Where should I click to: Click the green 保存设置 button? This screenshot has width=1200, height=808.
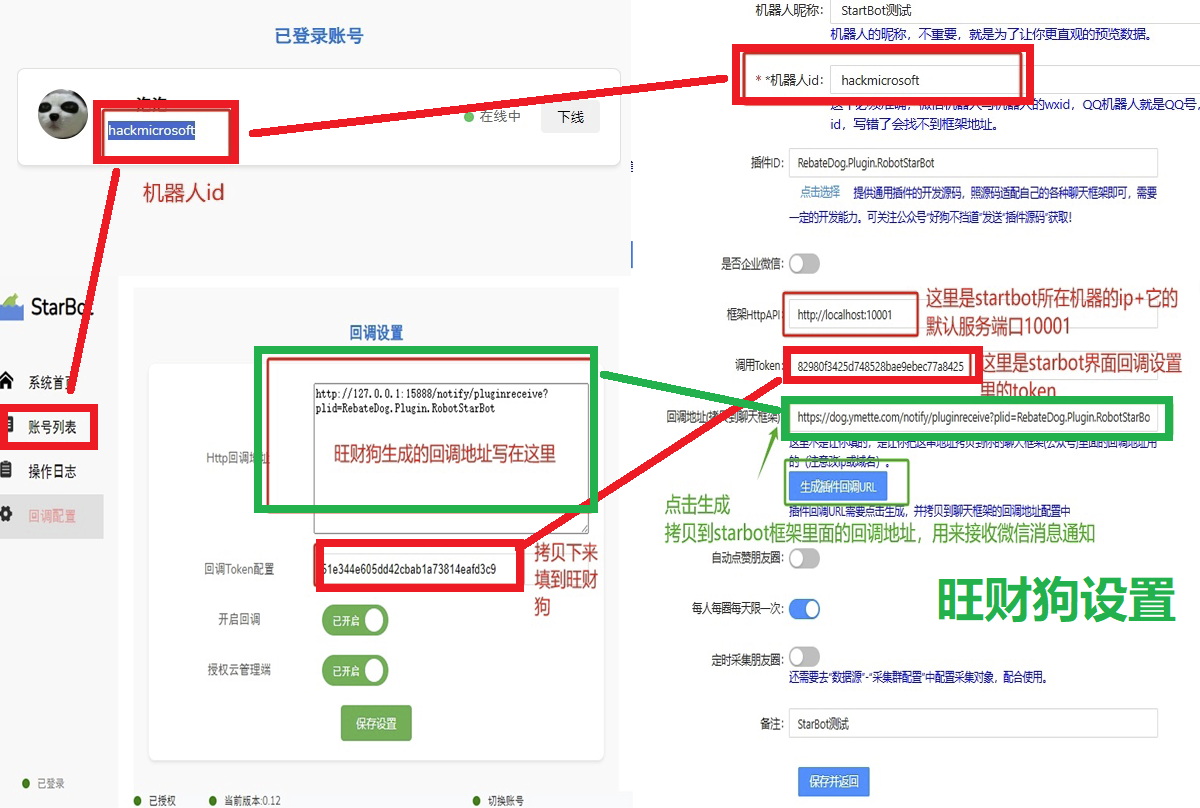376,723
